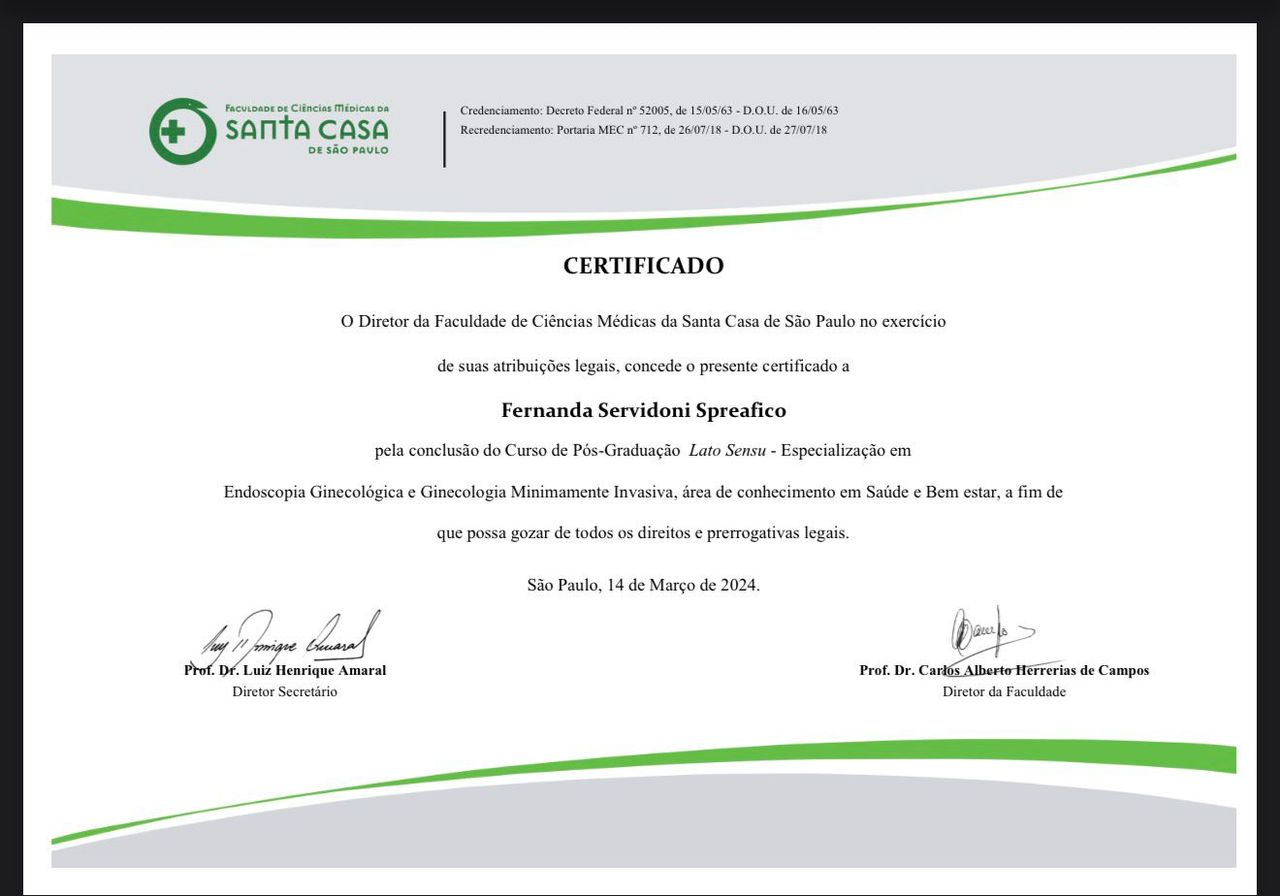Click the name Prof. Dr. Luiz Henrique Amaral
This screenshot has width=1280, height=896.
285,671
